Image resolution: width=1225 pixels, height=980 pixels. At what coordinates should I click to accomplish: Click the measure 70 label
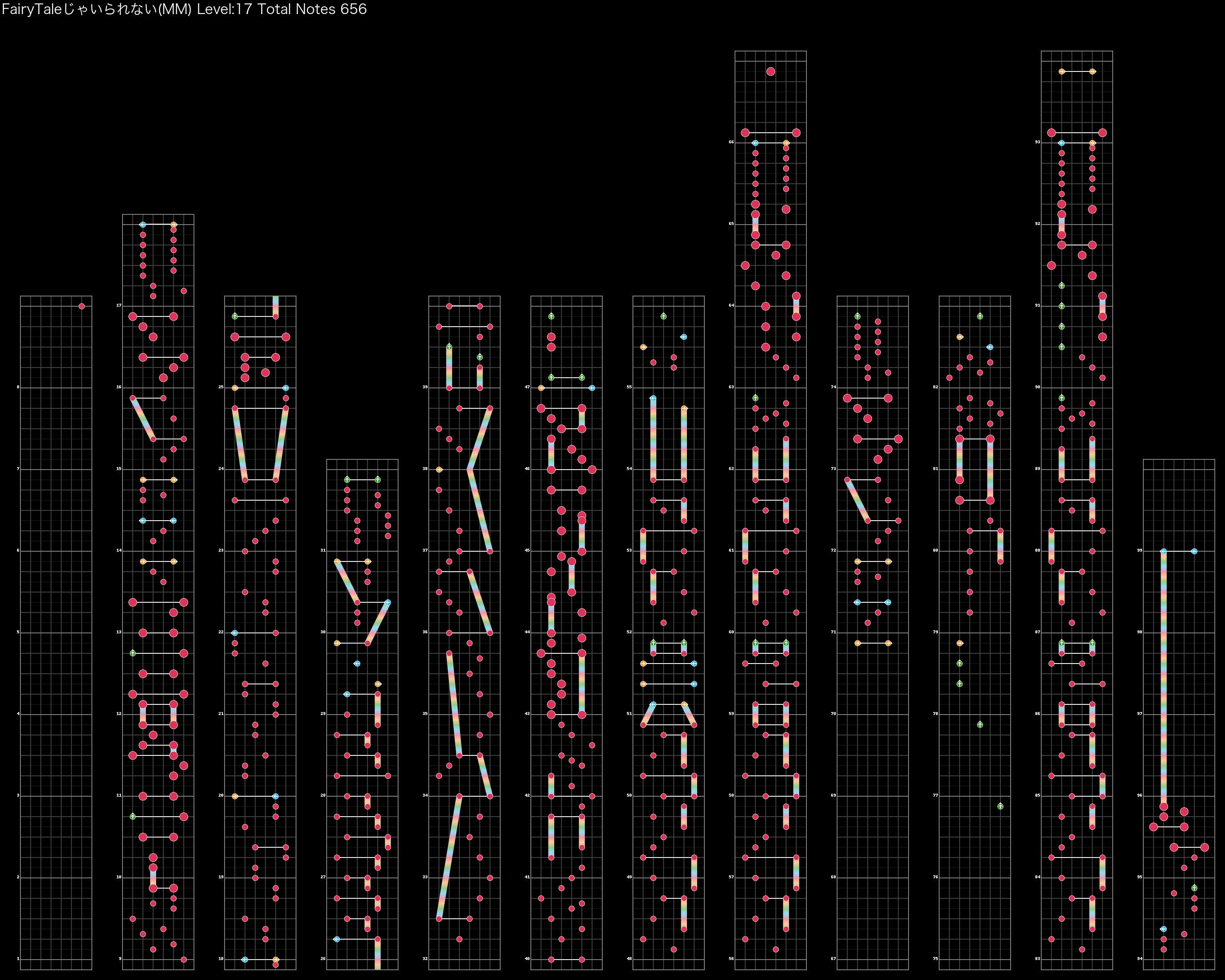coord(834,714)
